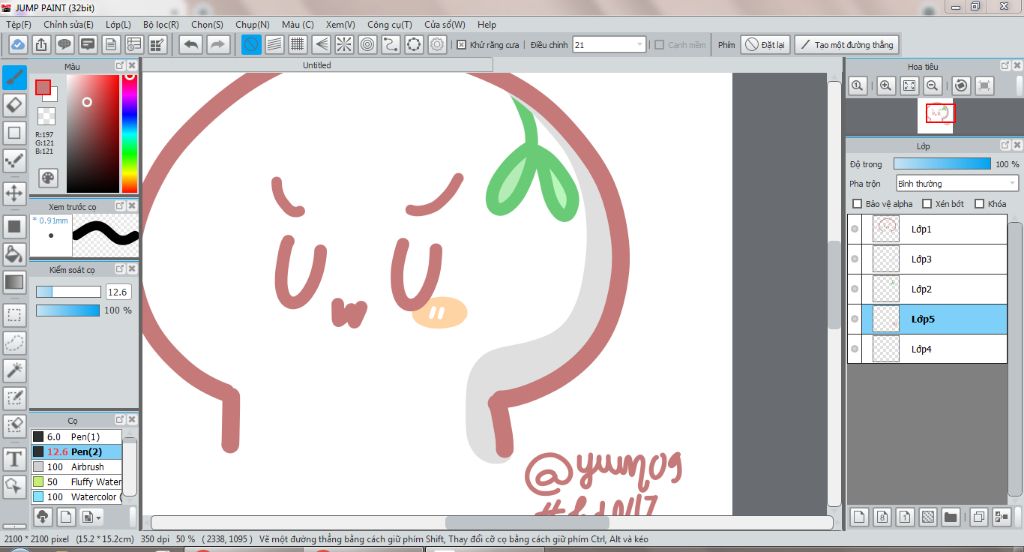Screen dimensions: 1024x552
Task: Open snap settings gear icon
Action: [x=437, y=44]
